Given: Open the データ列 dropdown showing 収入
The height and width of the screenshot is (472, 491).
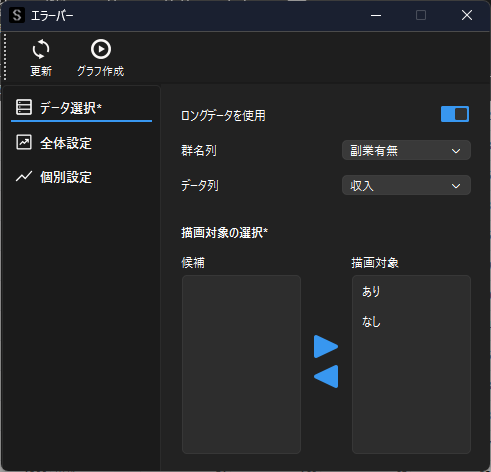Looking at the screenshot, I should click(x=406, y=185).
